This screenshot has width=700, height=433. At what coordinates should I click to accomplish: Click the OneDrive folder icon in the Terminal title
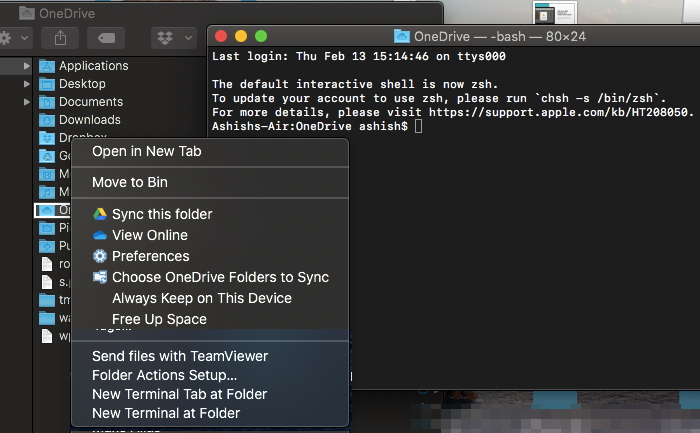coord(402,36)
